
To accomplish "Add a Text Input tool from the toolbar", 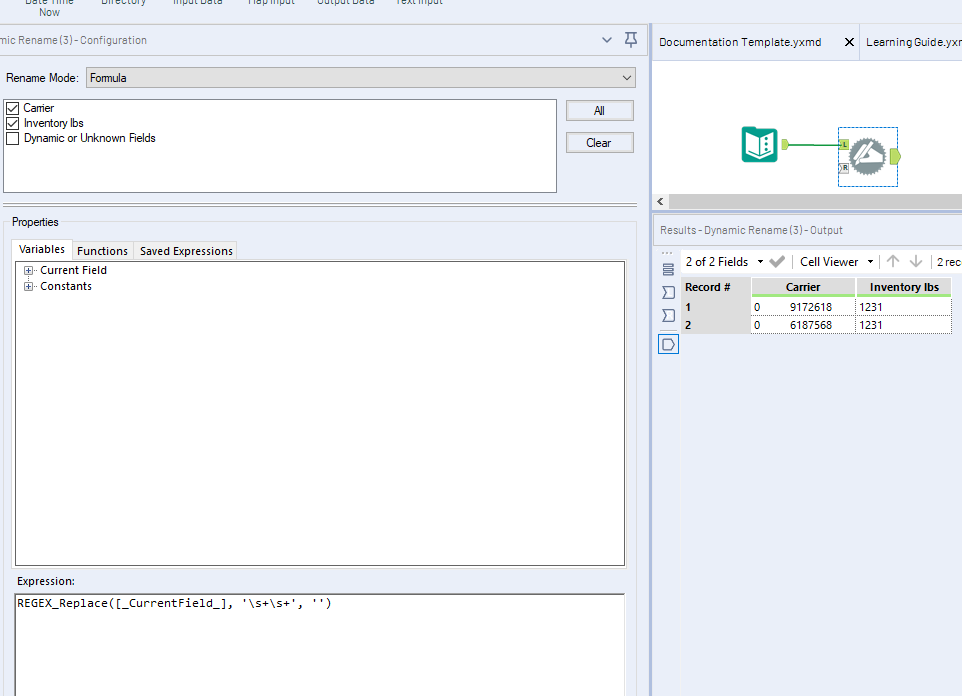I will click(x=419, y=4).
